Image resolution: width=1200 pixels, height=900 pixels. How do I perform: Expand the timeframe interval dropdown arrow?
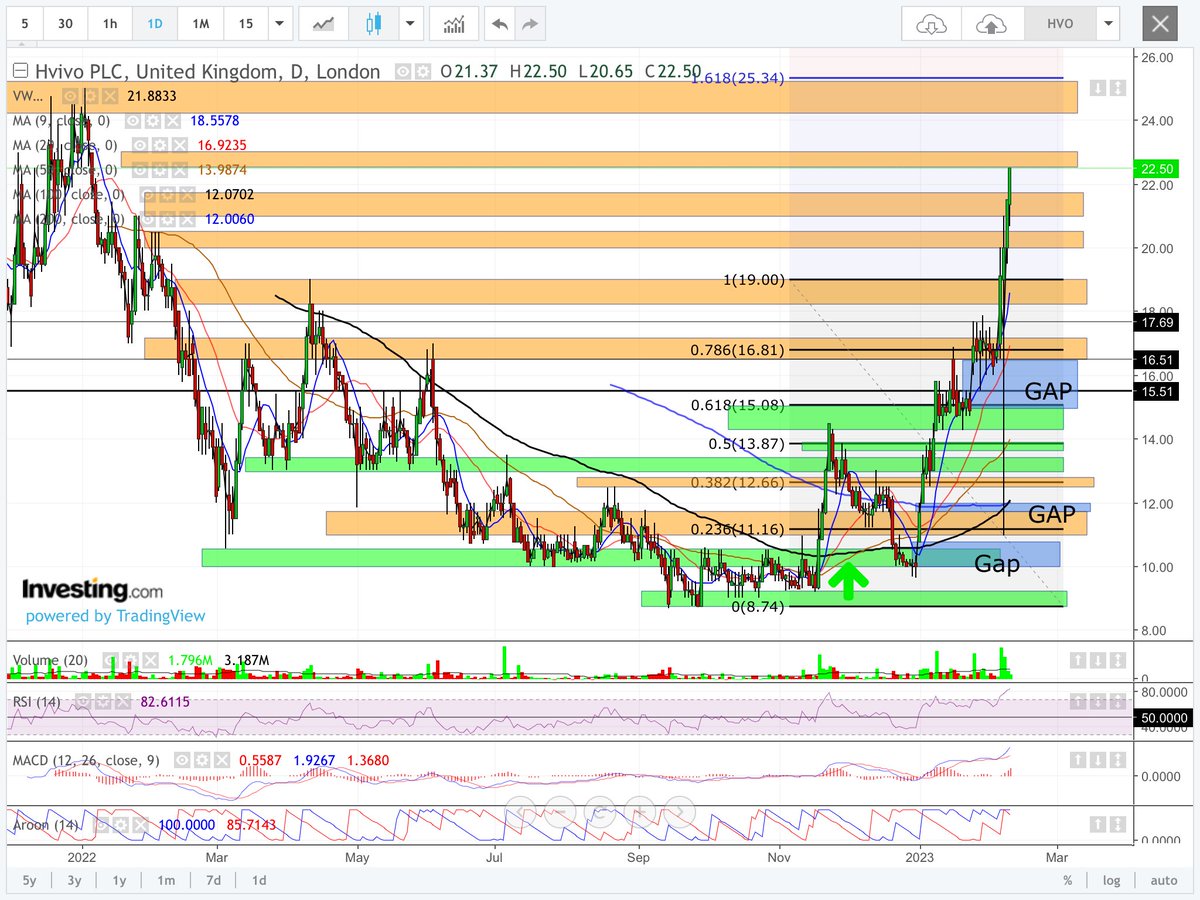(x=279, y=23)
